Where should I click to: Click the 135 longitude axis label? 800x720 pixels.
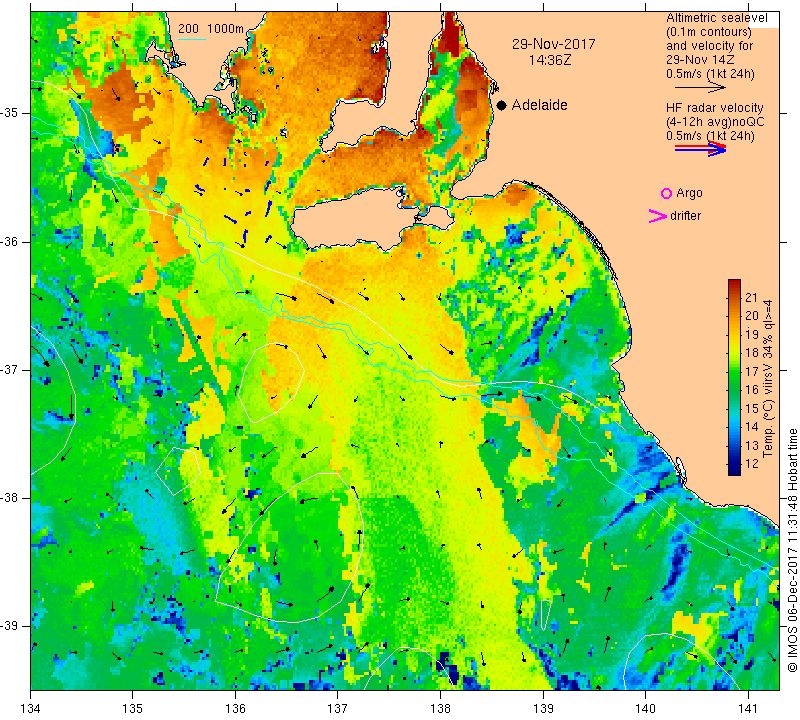click(133, 709)
